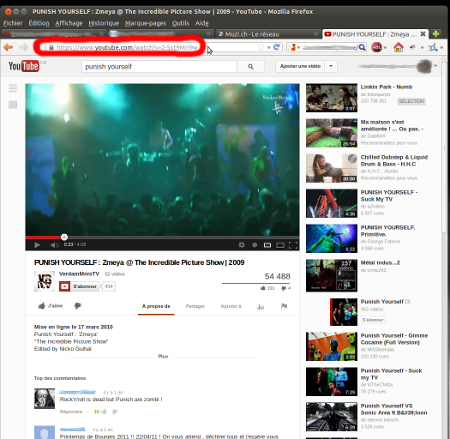Expand the description with Plus
Image resolution: width=450 pixels, height=439 pixels.
pyautogui.click(x=163, y=356)
